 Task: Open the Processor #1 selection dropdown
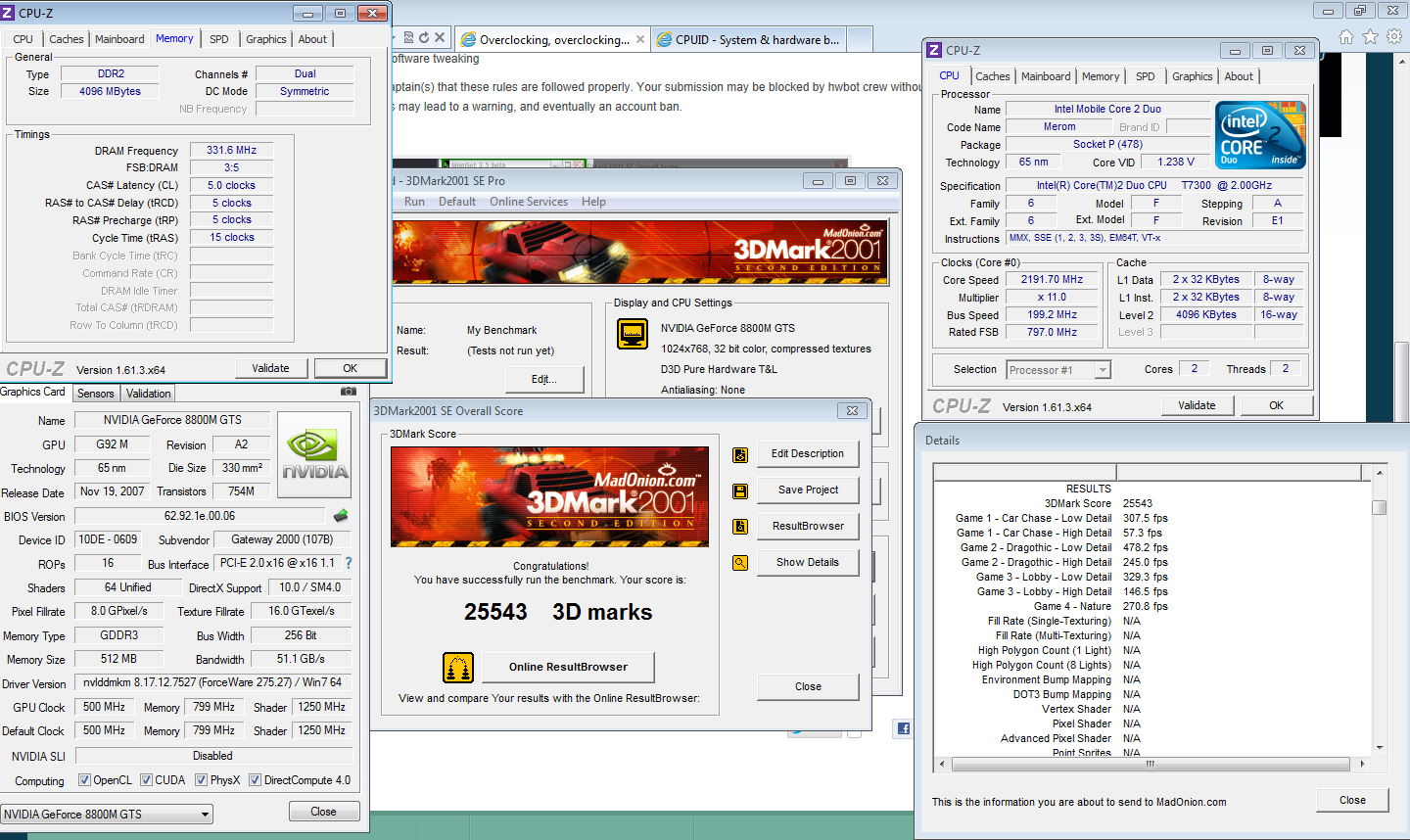point(1058,370)
